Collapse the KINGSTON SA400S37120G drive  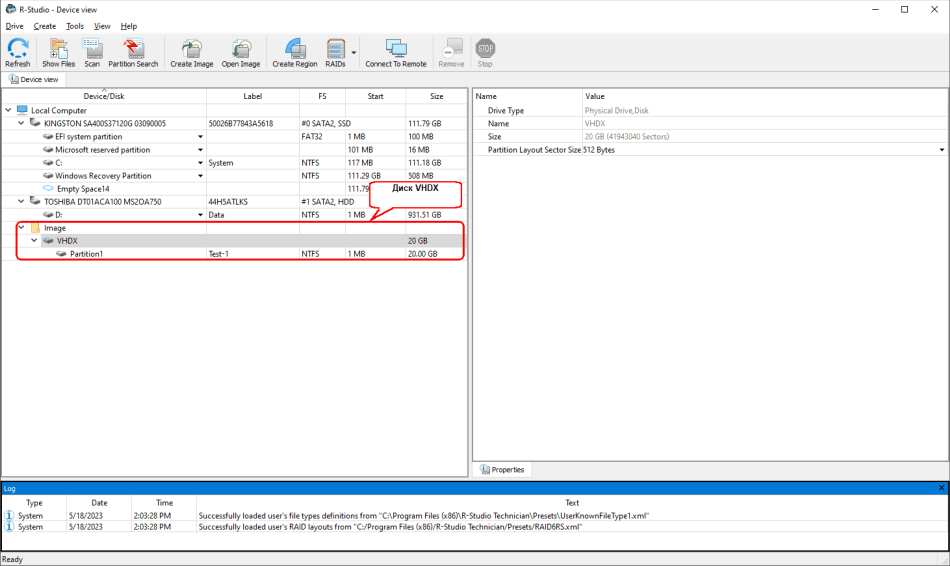click(x=21, y=123)
